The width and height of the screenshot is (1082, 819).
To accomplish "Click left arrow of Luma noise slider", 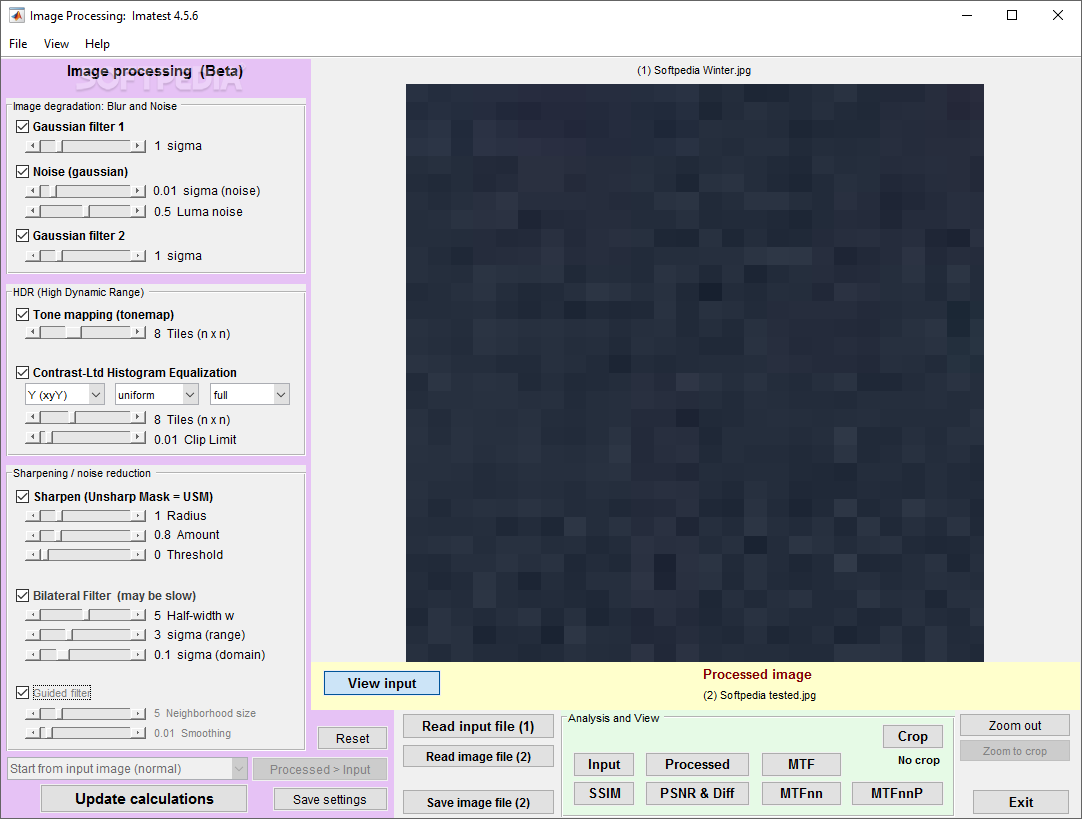I will point(32,211).
